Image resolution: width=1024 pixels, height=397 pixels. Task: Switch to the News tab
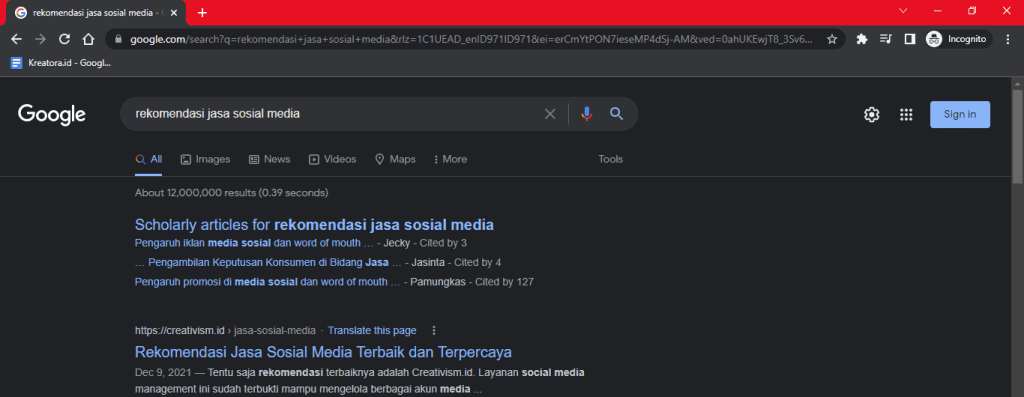(270, 159)
